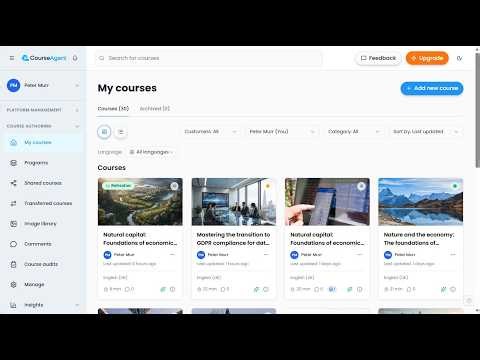Click the CourseAgent logo
Screen dimensions: 480x360
point(44,58)
